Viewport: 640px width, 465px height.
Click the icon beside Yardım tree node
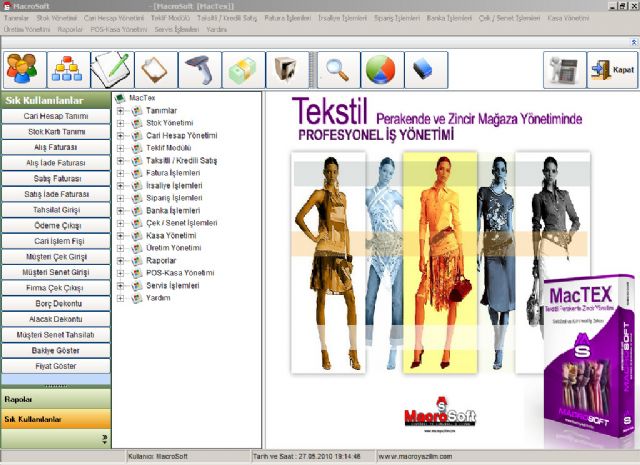pyautogui.click(x=137, y=298)
